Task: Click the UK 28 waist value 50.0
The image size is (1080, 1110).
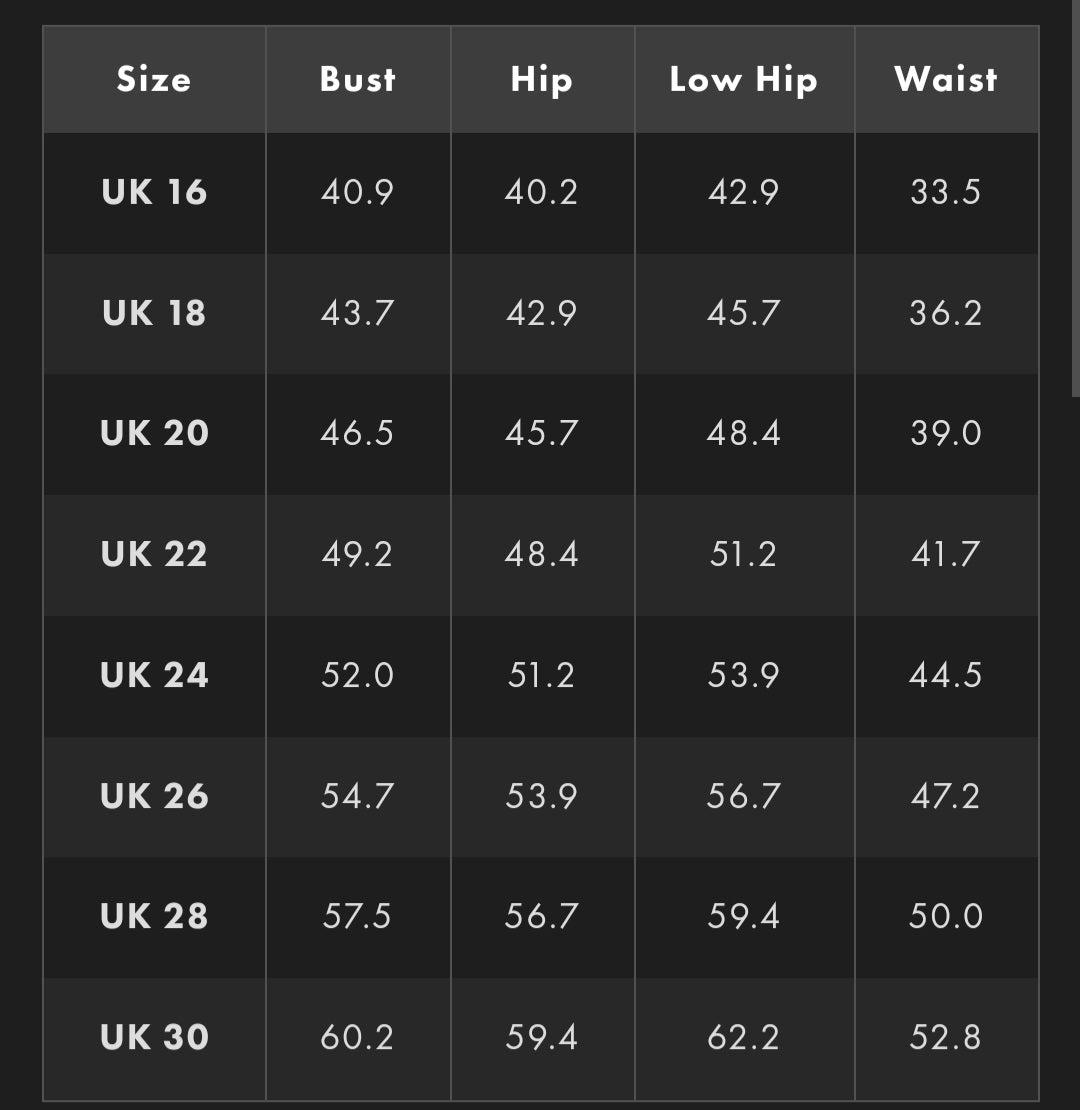Action: coord(945,916)
